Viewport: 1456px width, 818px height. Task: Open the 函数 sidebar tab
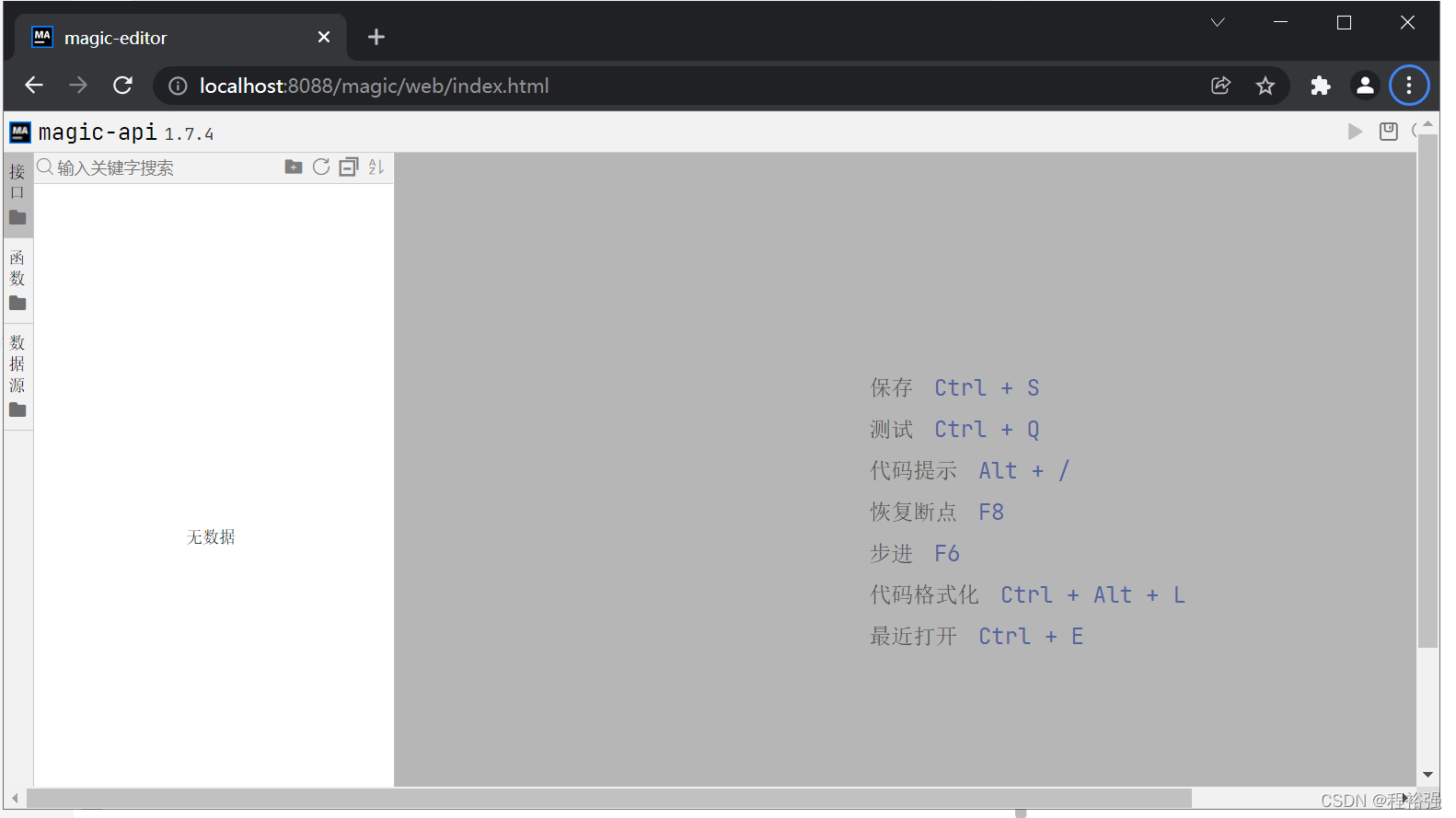coord(17,280)
